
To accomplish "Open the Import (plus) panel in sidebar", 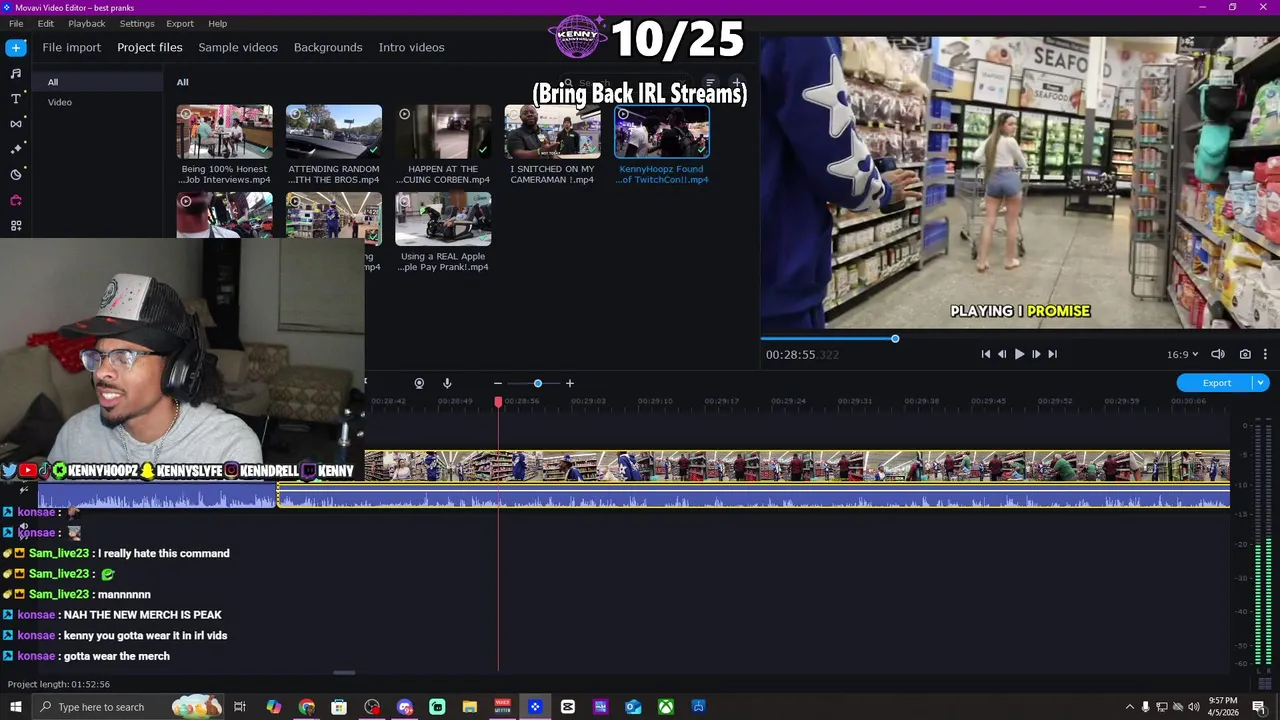I will [x=16, y=48].
